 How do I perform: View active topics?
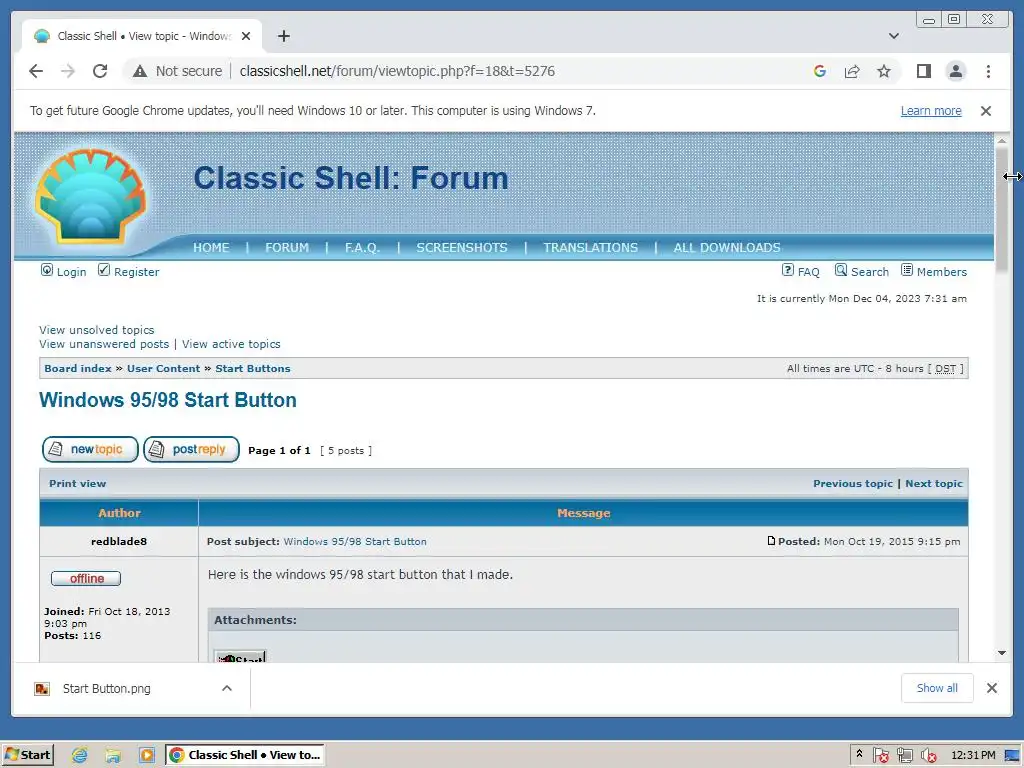coord(231,344)
